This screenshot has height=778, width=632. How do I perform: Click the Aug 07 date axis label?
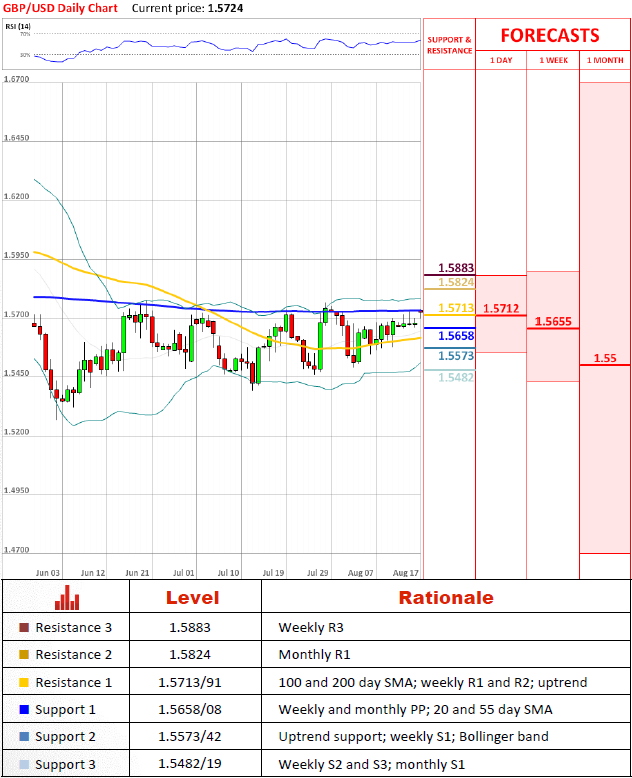point(361,573)
